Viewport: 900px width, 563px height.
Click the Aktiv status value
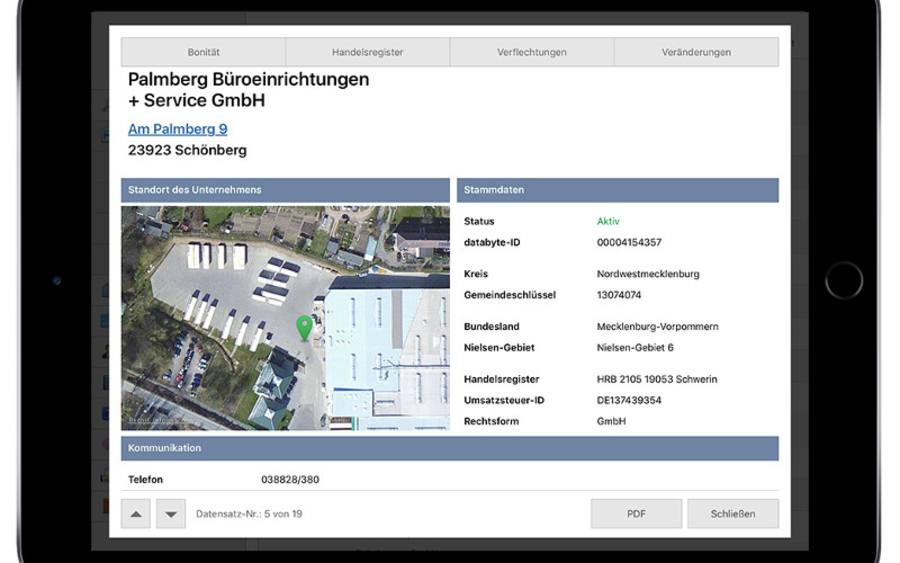tap(608, 221)
